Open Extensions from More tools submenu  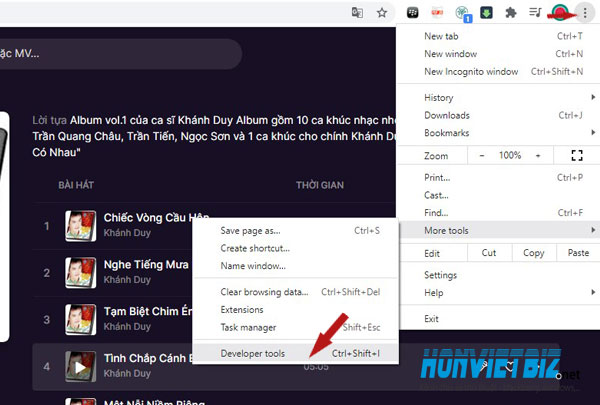coord(295,310)
